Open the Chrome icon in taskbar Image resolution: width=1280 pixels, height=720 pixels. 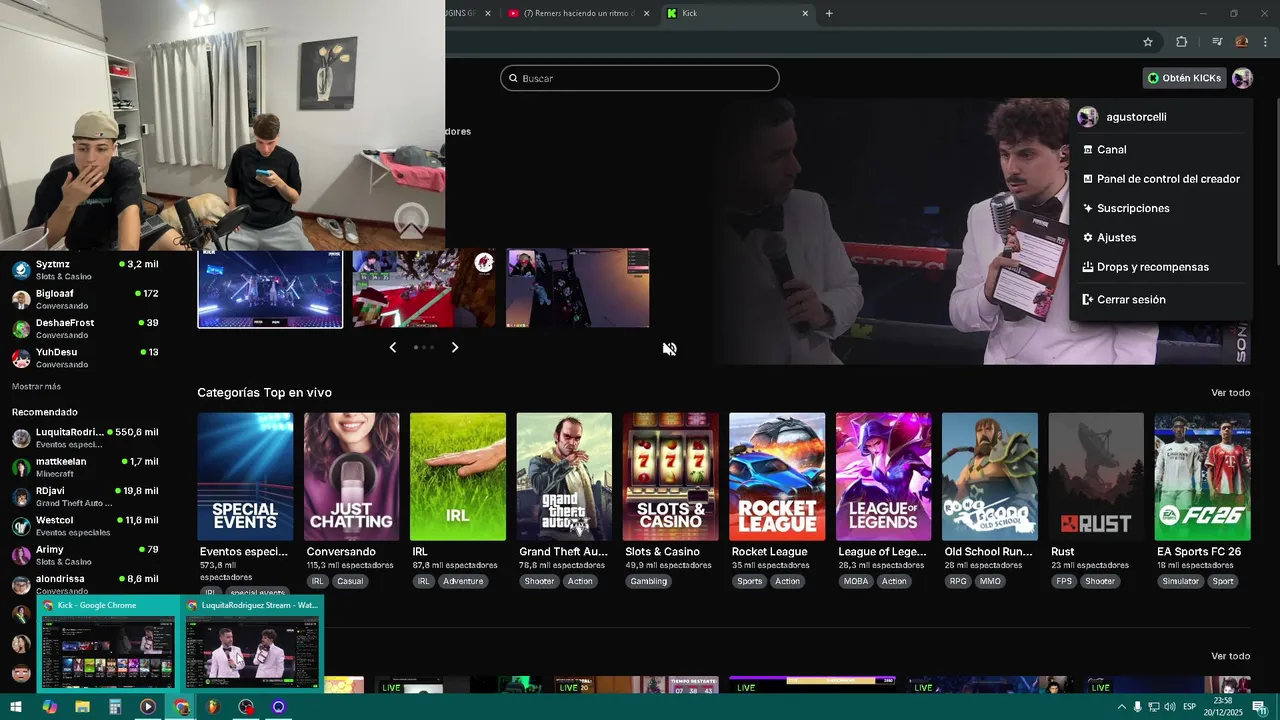[x=181, y=707]
